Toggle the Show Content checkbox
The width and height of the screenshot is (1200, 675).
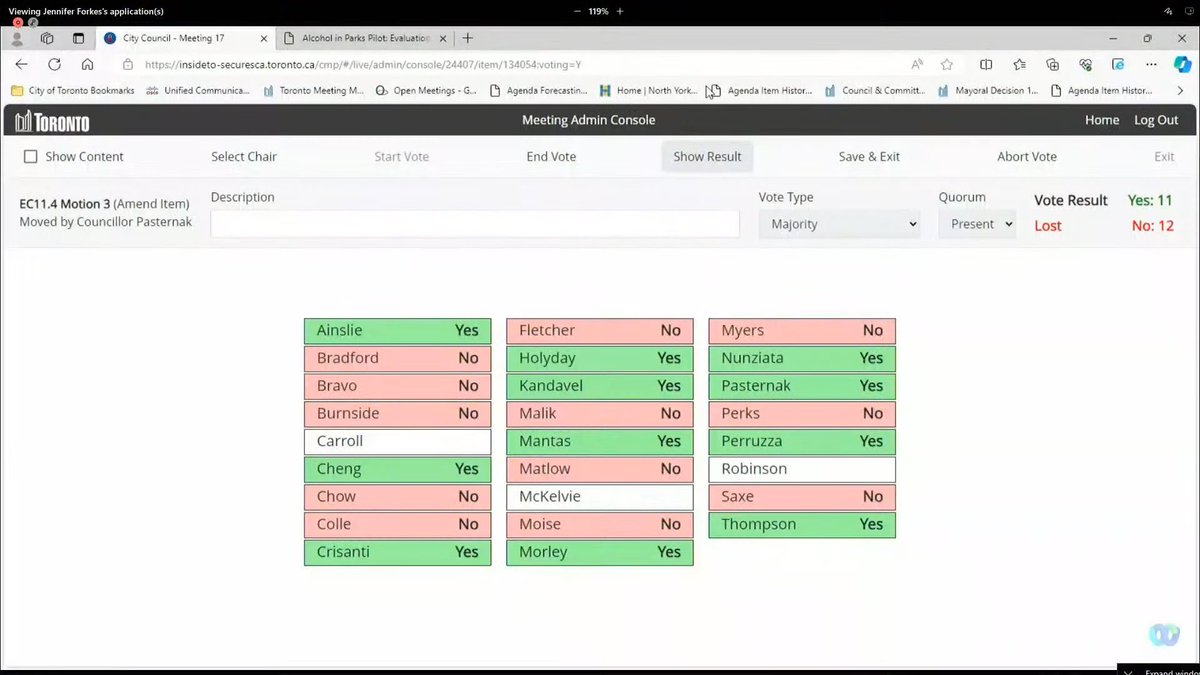point(30,156)
